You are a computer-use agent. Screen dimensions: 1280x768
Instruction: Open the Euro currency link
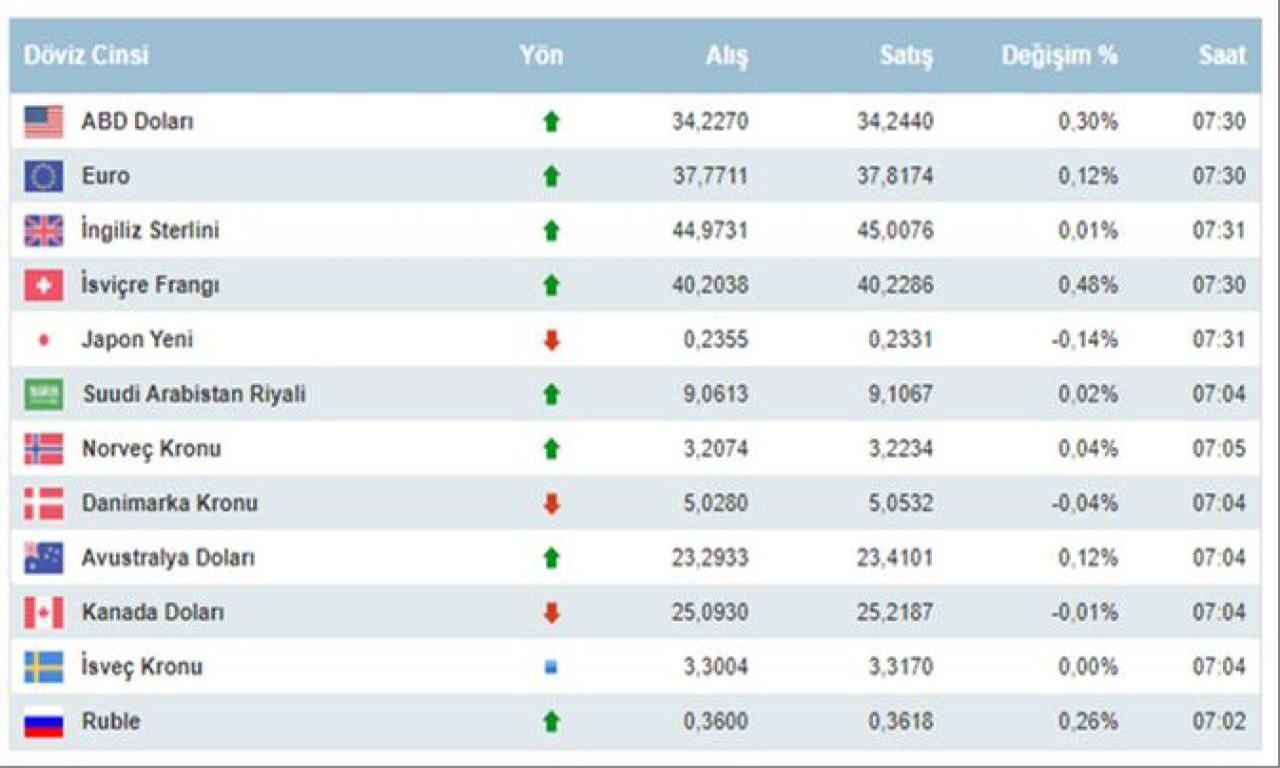tap(105, 176)
